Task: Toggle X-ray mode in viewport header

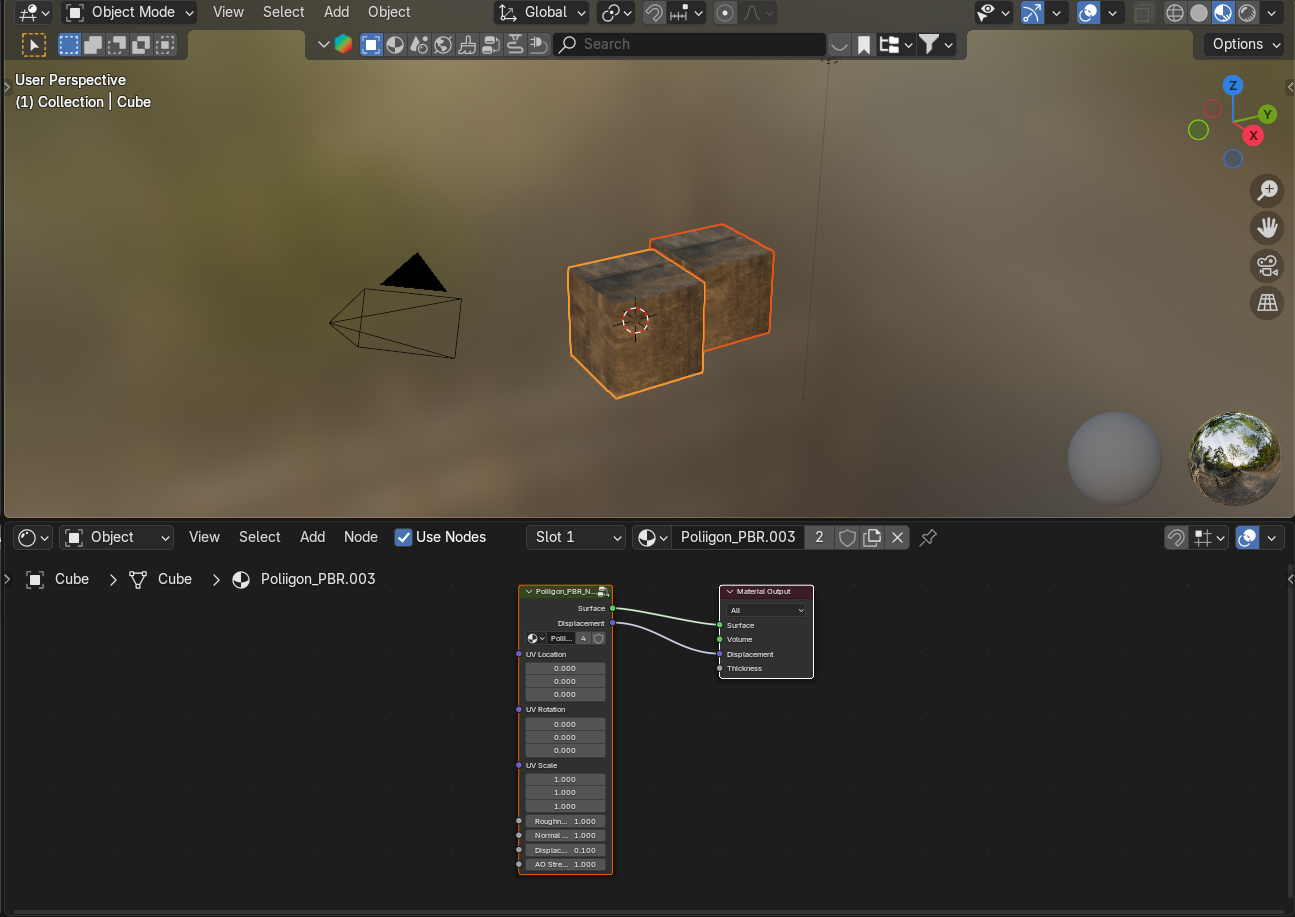Action: pyautogui.click(x=1144, y=13)
